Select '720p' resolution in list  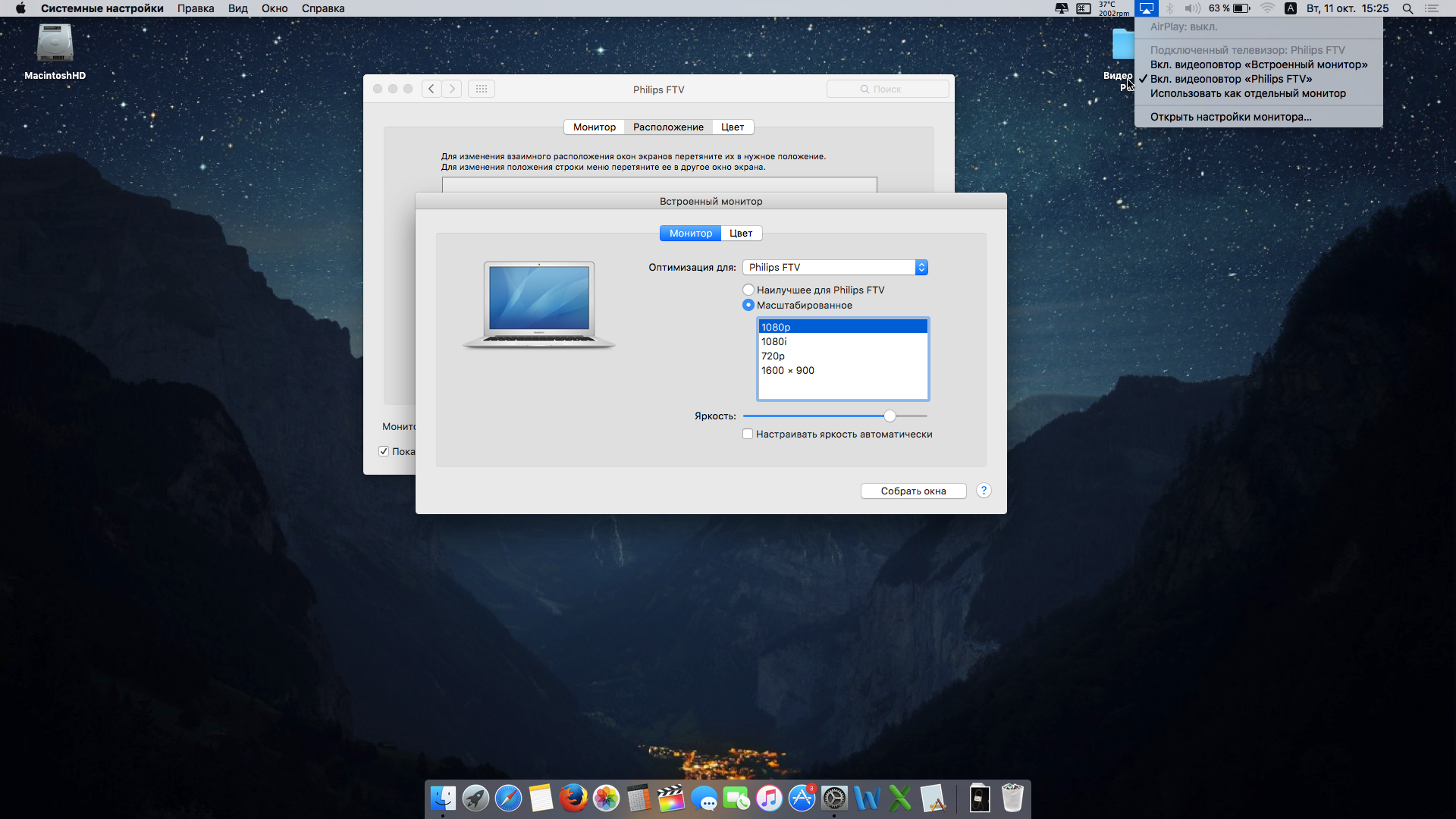(843, 356)
